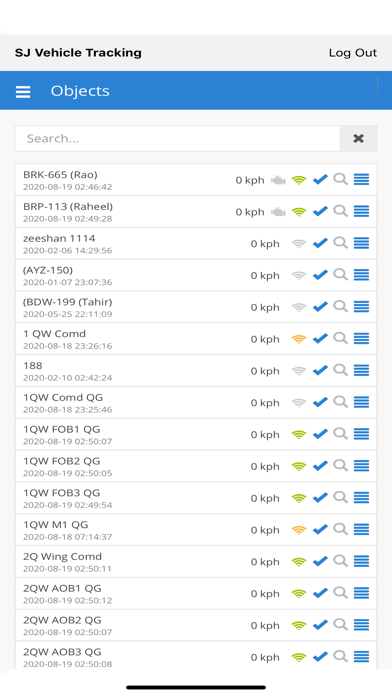Open details menu for 2QW AOB3 QG
Image resolution: width=392 pixels, height=696 pixels.
[x=361, y=656]
